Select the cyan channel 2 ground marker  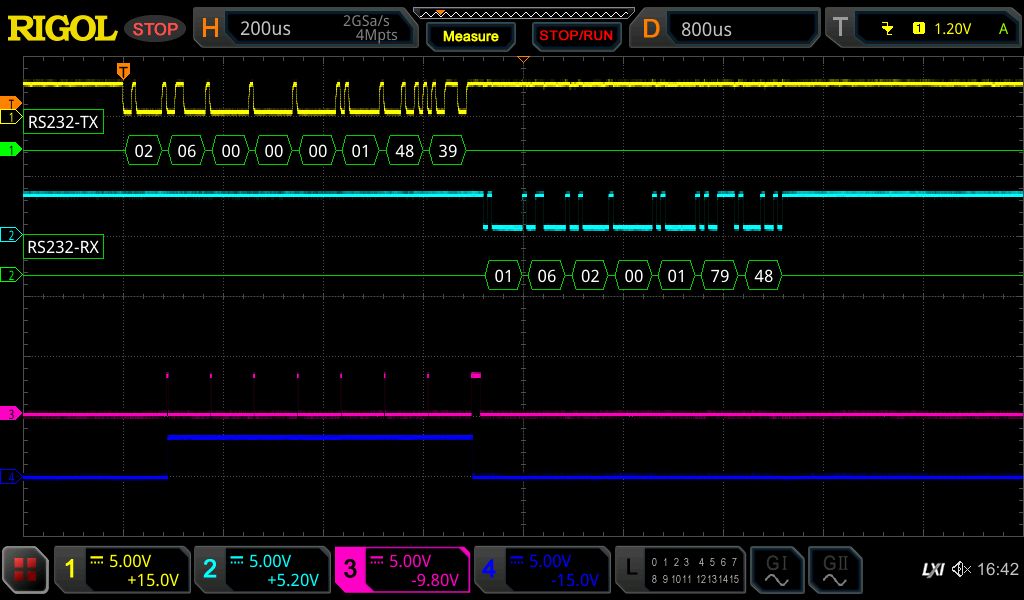click(x=10, y=235)
